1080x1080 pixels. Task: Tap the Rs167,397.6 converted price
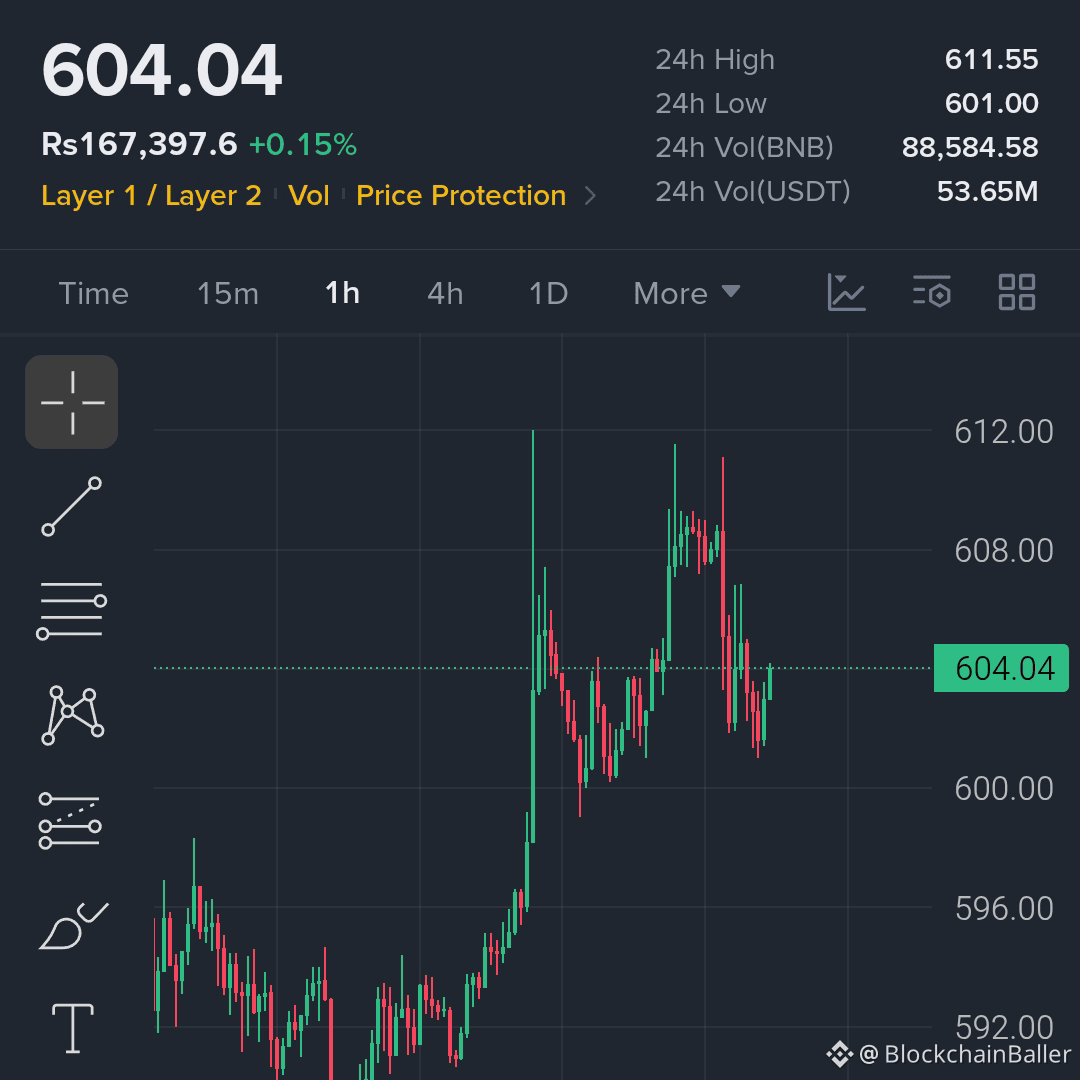139,145
